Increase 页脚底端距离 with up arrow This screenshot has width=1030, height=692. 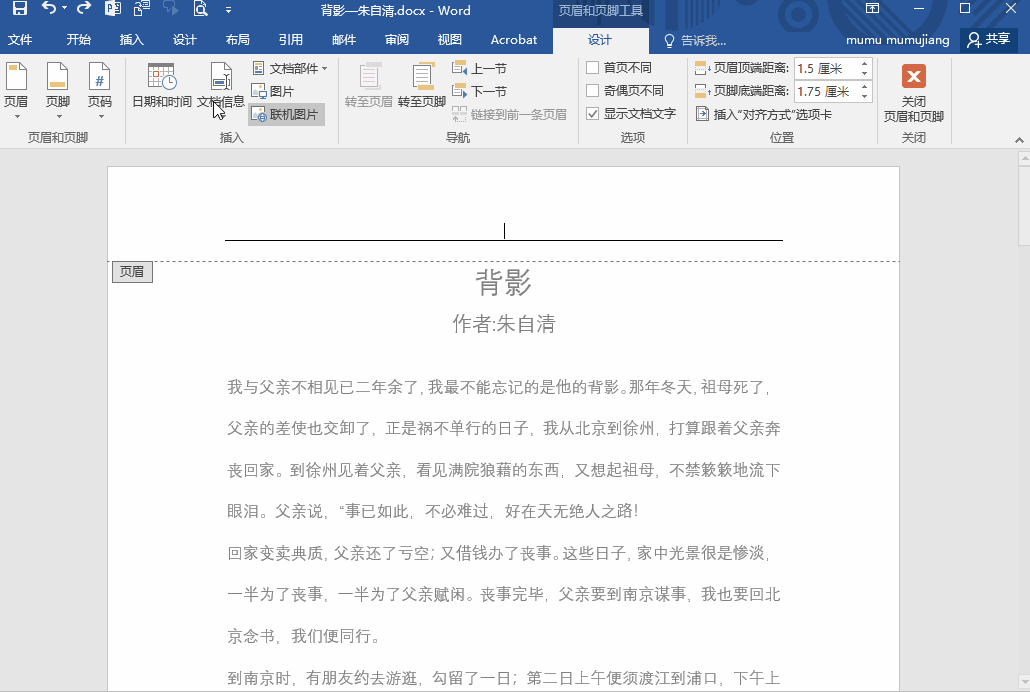(864, 87)
